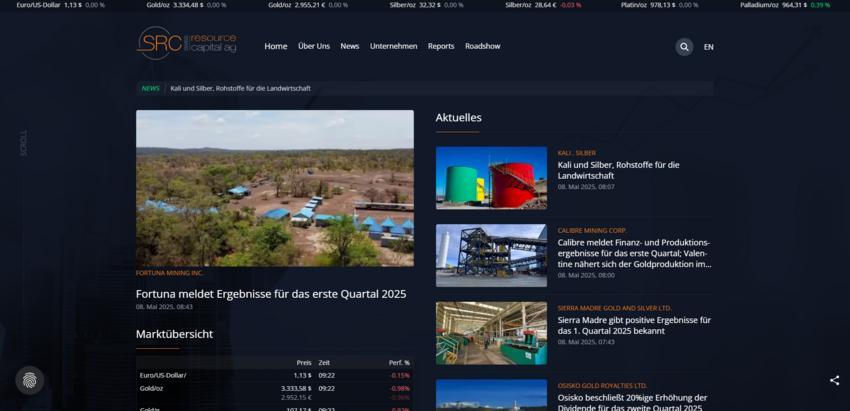Click timestamp 08. Mai 2025, 08:07
850x411 pixels.
[x=586, y=187]
